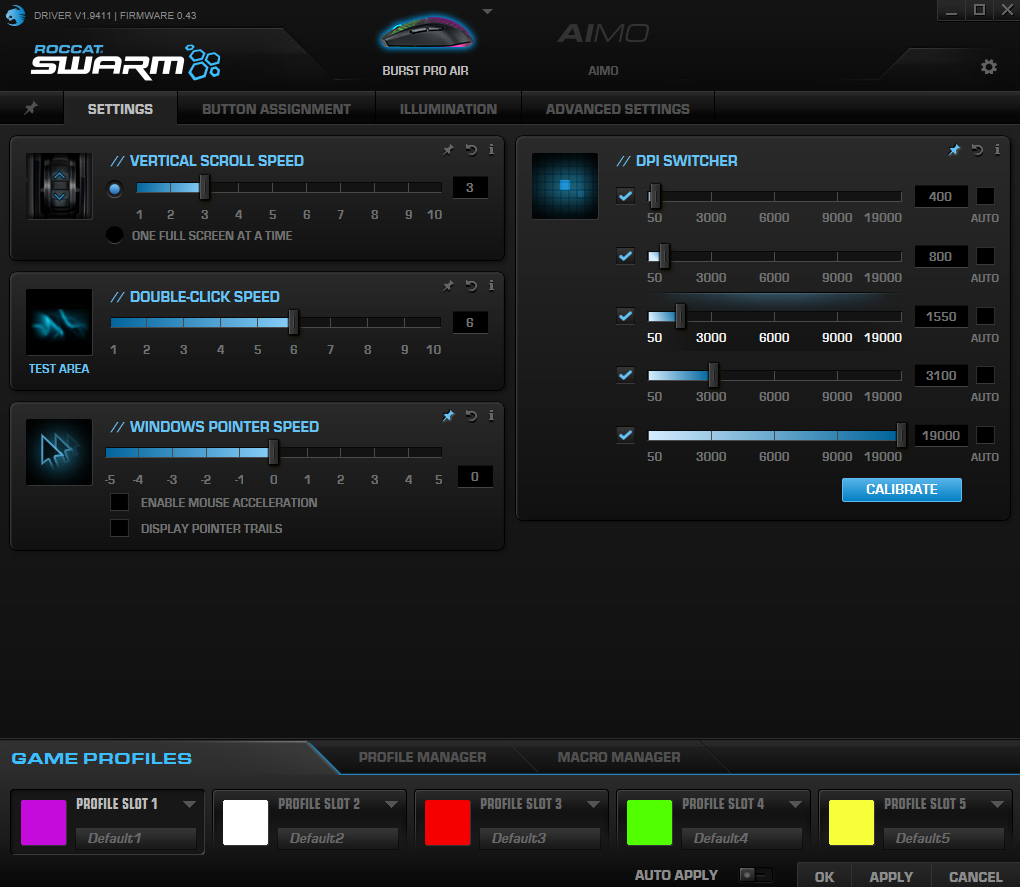This screenshot has height=887, width=1020.
Task: Select the Game Profiles heading
Action: (x=101, y=758)
